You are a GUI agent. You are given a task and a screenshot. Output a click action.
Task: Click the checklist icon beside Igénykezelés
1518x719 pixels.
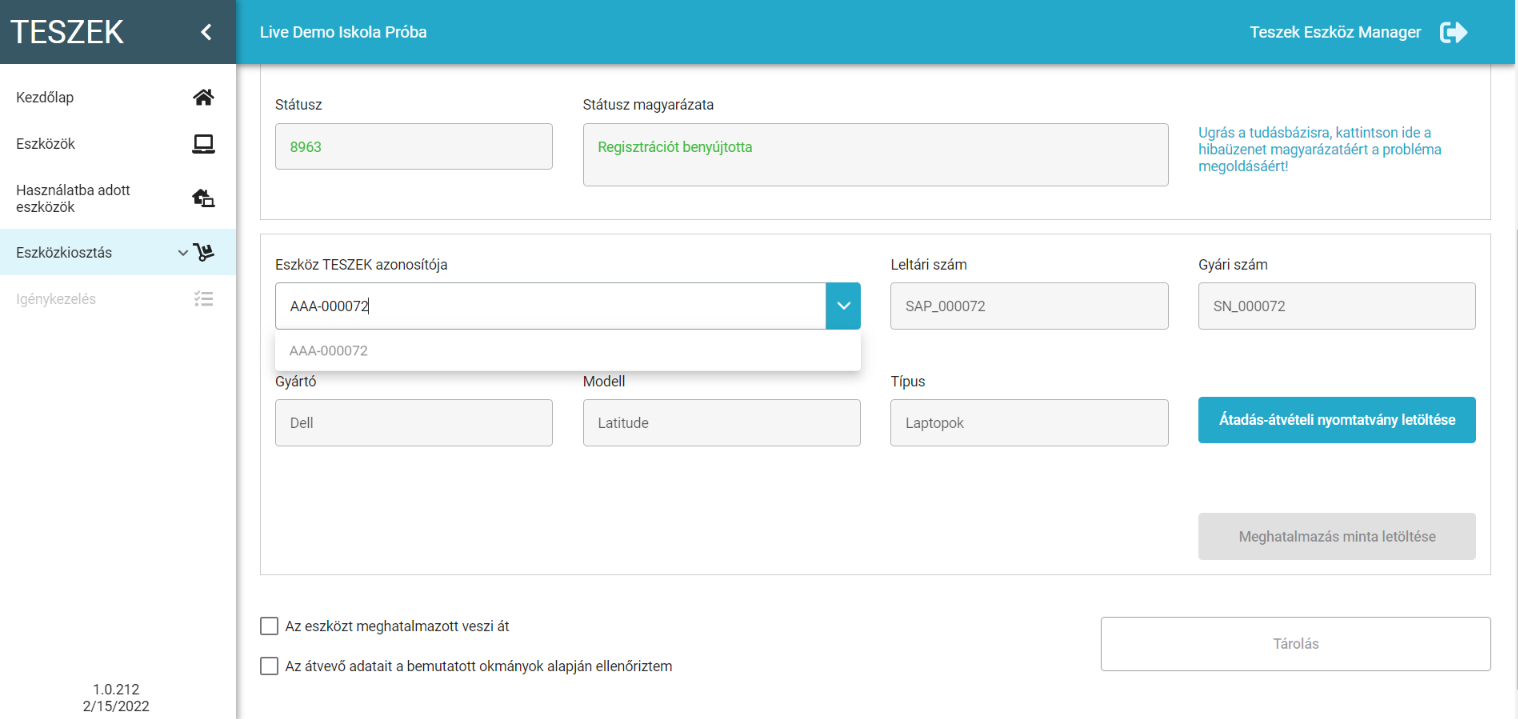coord(203,298)
